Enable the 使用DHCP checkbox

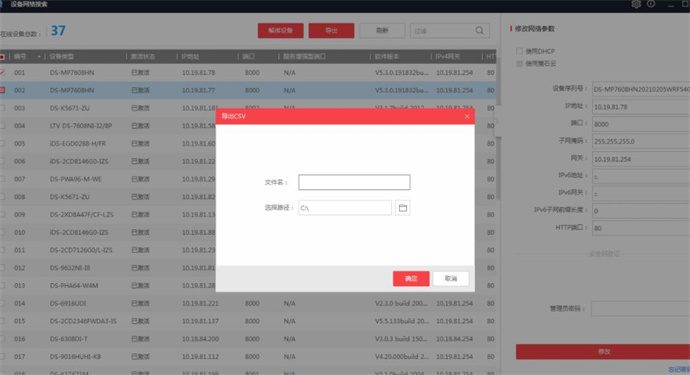[x=519, y=51]
